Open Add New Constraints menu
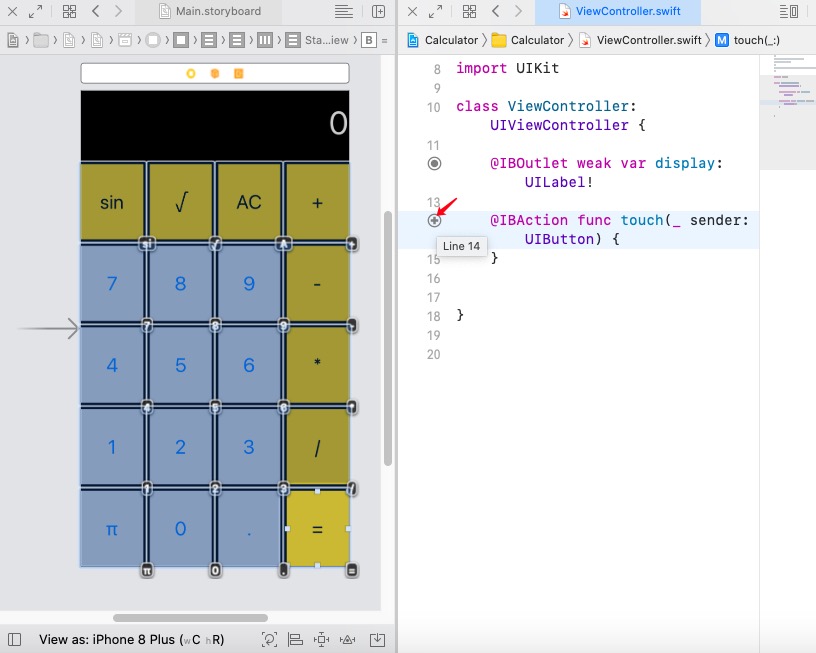Image resolution: width=816 pixels, height=653 pixels. pyautogui.click(x=321, y=639)
